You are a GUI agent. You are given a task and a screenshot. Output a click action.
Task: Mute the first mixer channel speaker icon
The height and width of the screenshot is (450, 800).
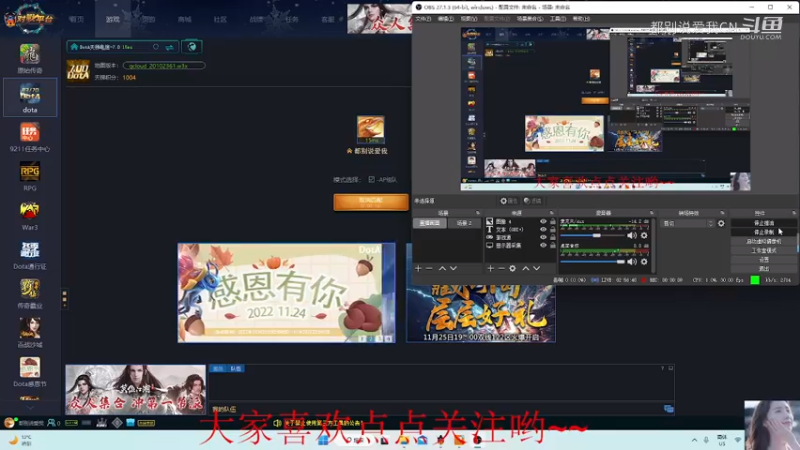[x=632, y=235]
